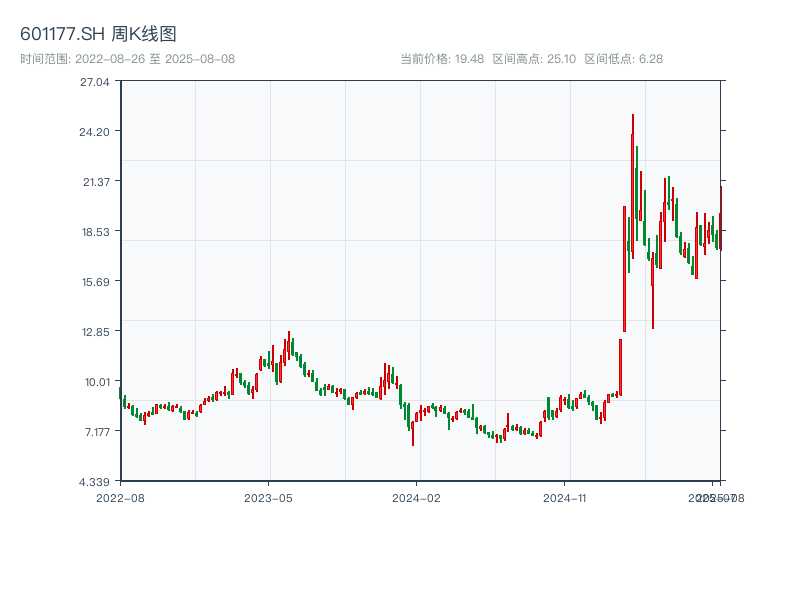The image size is (800, 600).
Task: Click the 601177.SH 周K线图 chart title
Action: pos(98,34)
